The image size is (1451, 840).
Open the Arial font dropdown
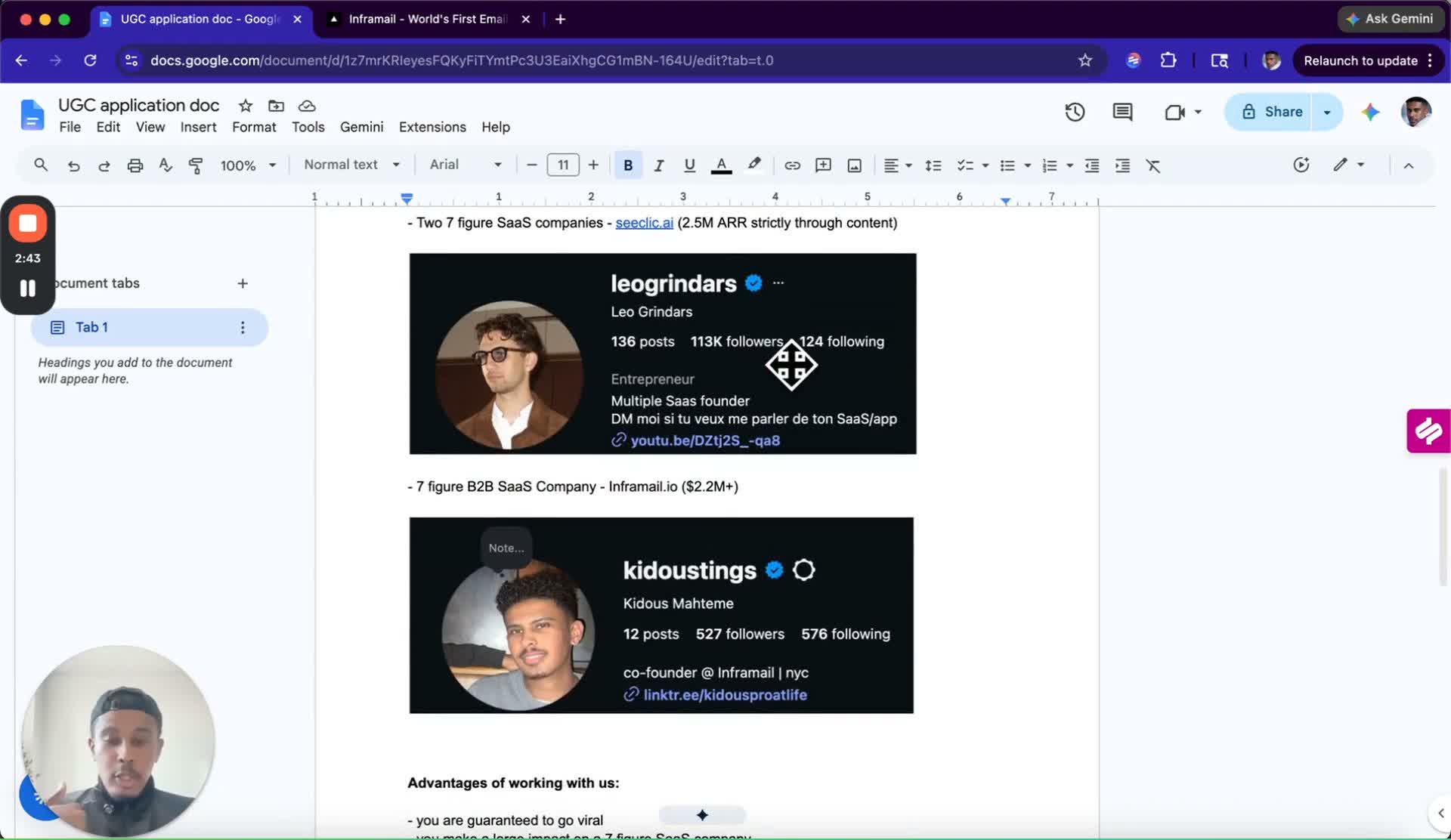466,165
